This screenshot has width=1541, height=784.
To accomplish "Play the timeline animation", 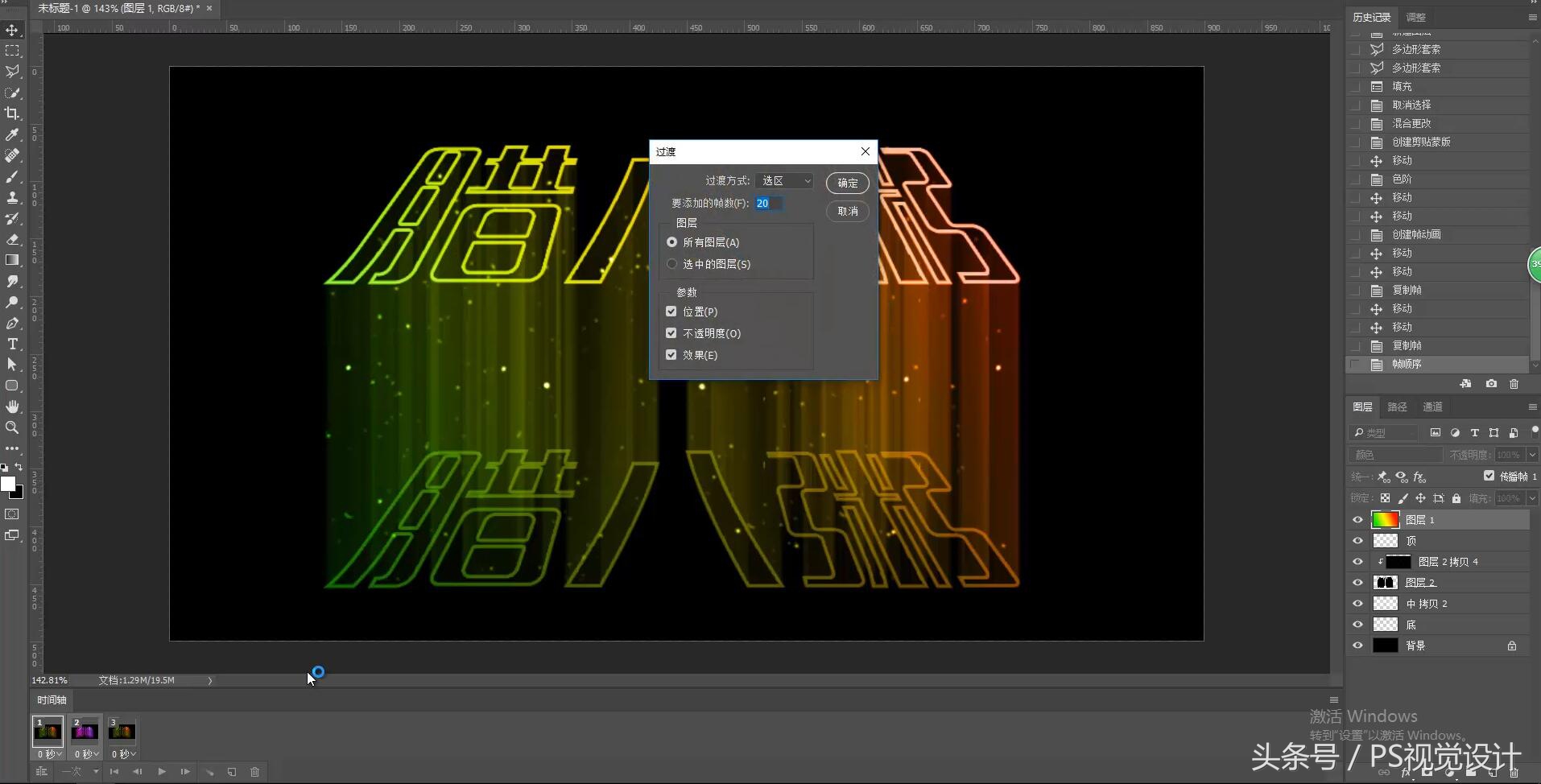I will pos(162,772).
